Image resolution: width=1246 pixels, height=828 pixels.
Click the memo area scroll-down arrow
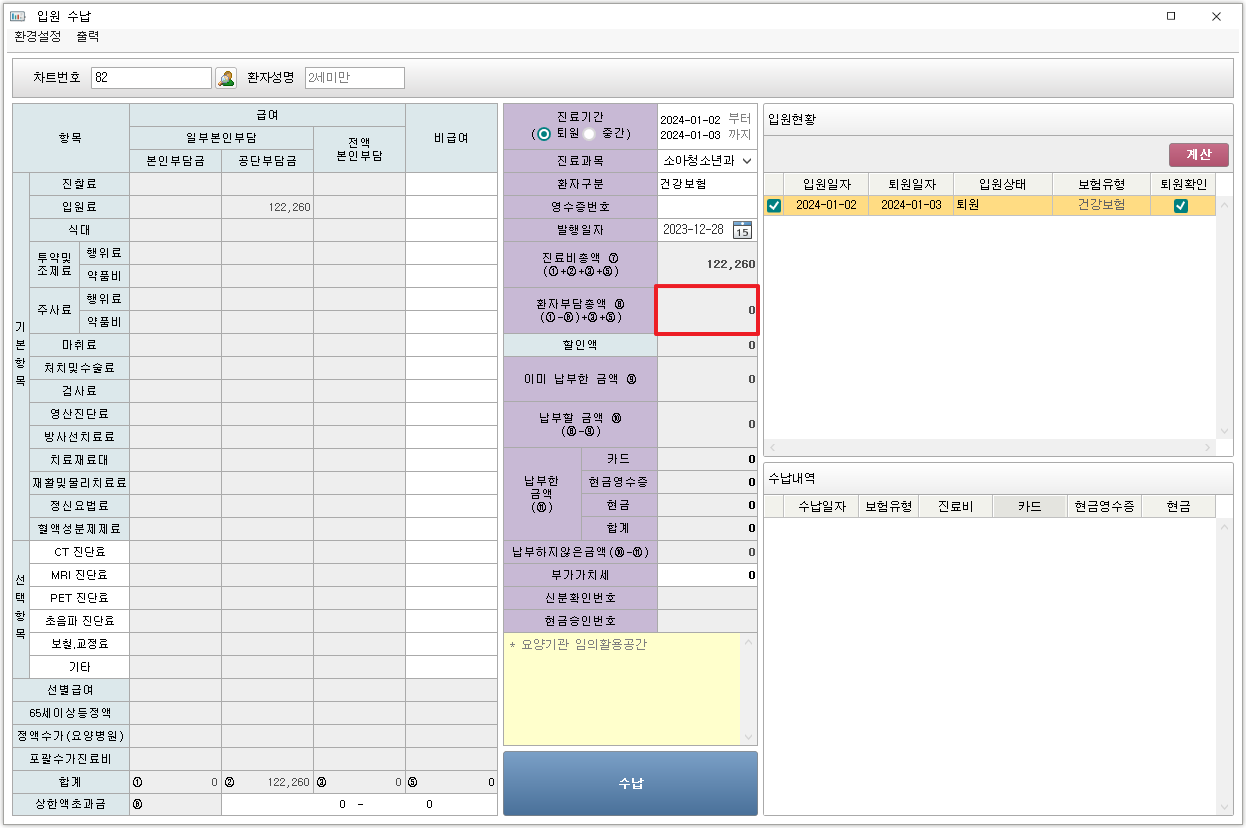[748, 737]
